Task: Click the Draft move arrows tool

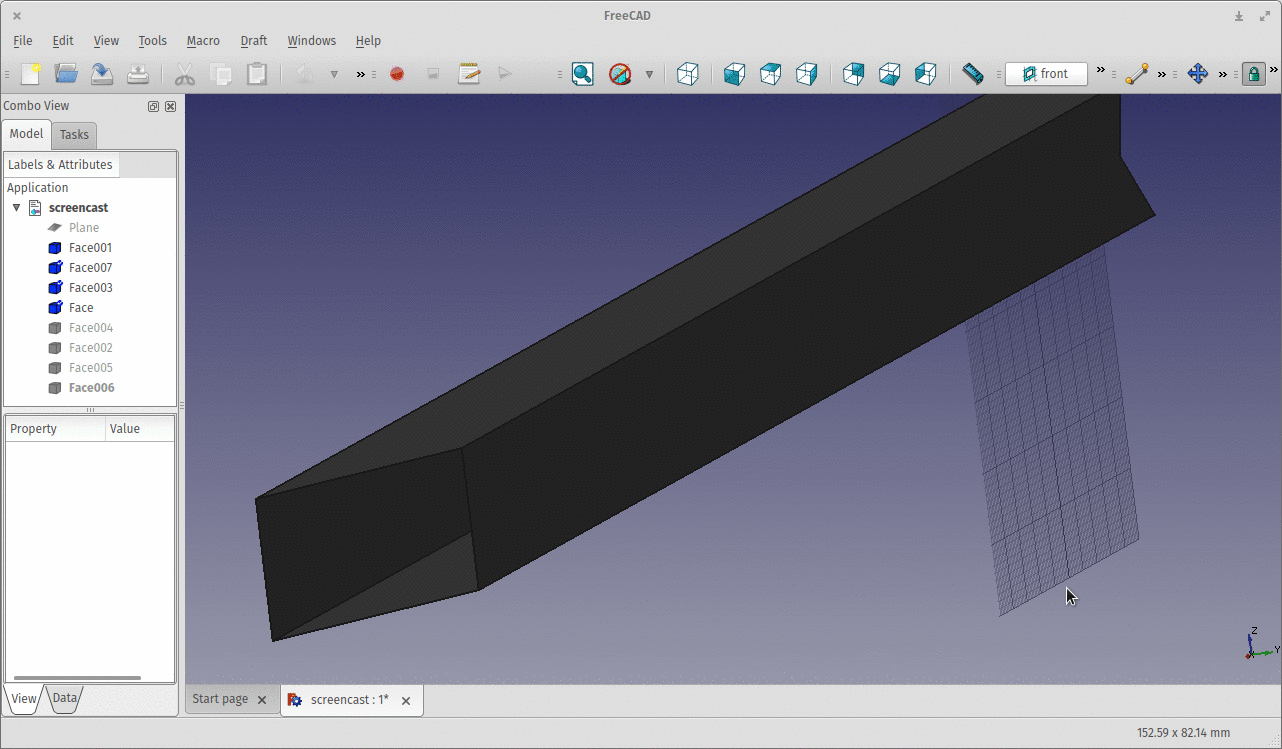Action: tap(1197, 74)
